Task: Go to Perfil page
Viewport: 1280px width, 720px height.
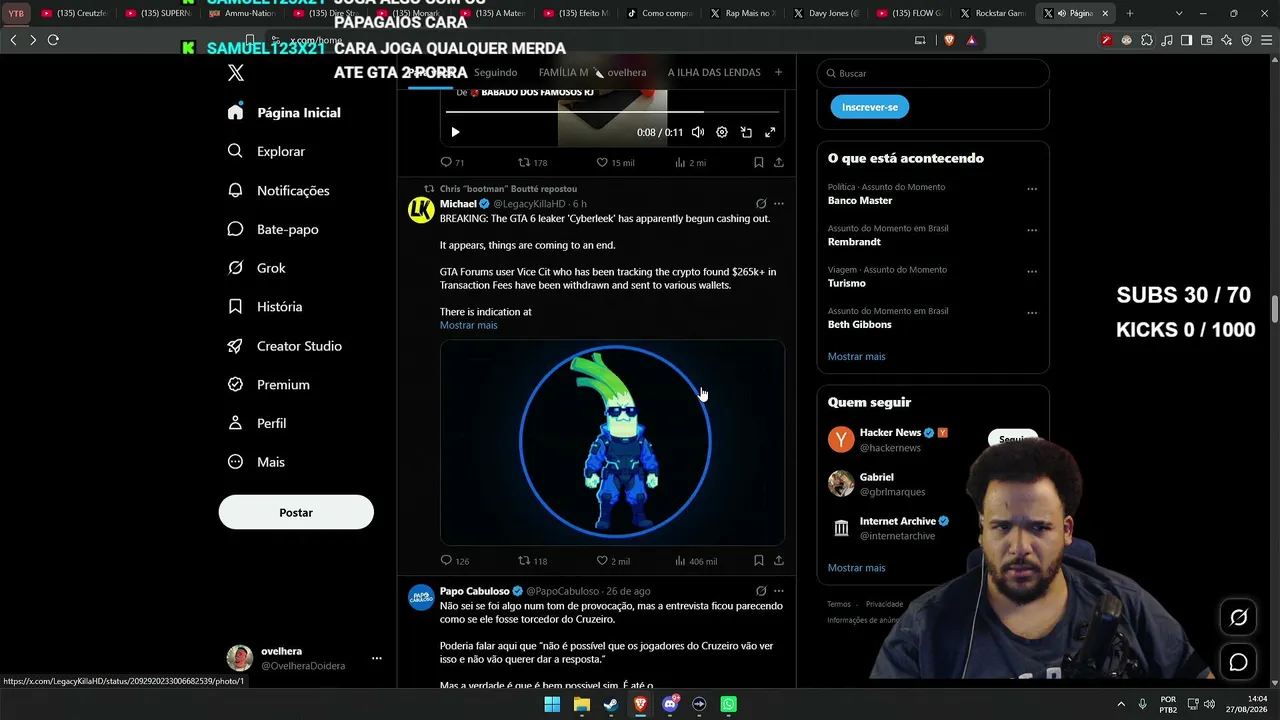Action: 256,423
